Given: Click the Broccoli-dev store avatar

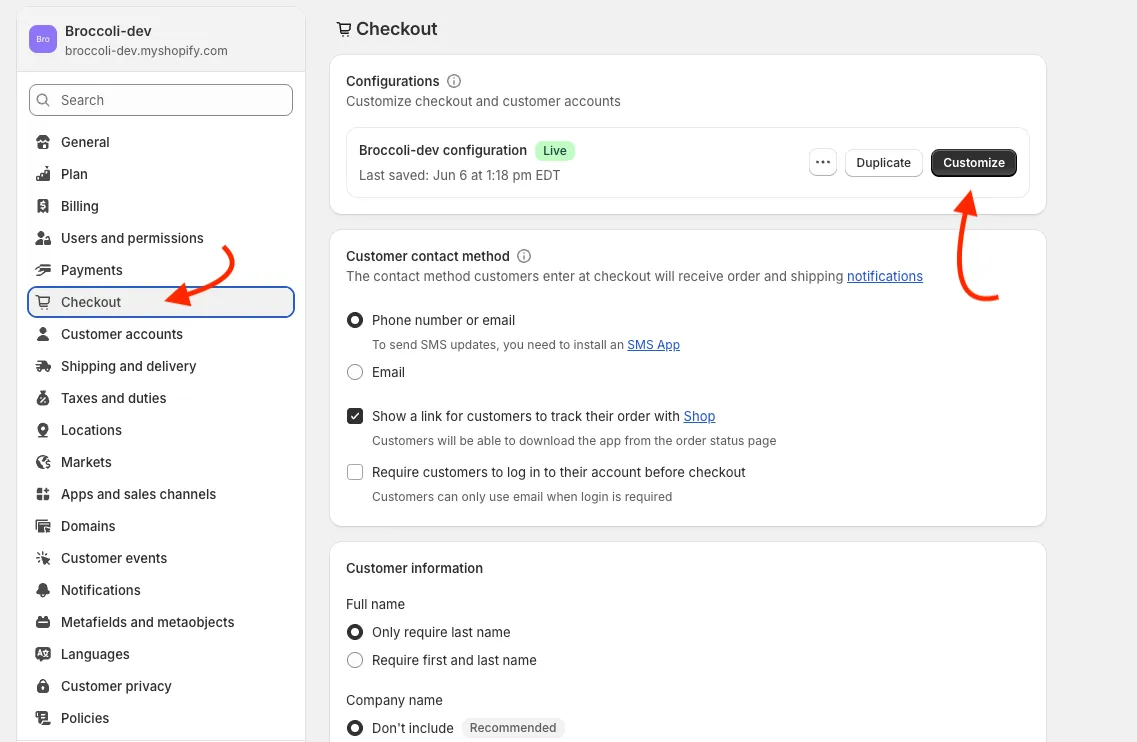Looking at the screenshot, I should (x=42, y=38).
